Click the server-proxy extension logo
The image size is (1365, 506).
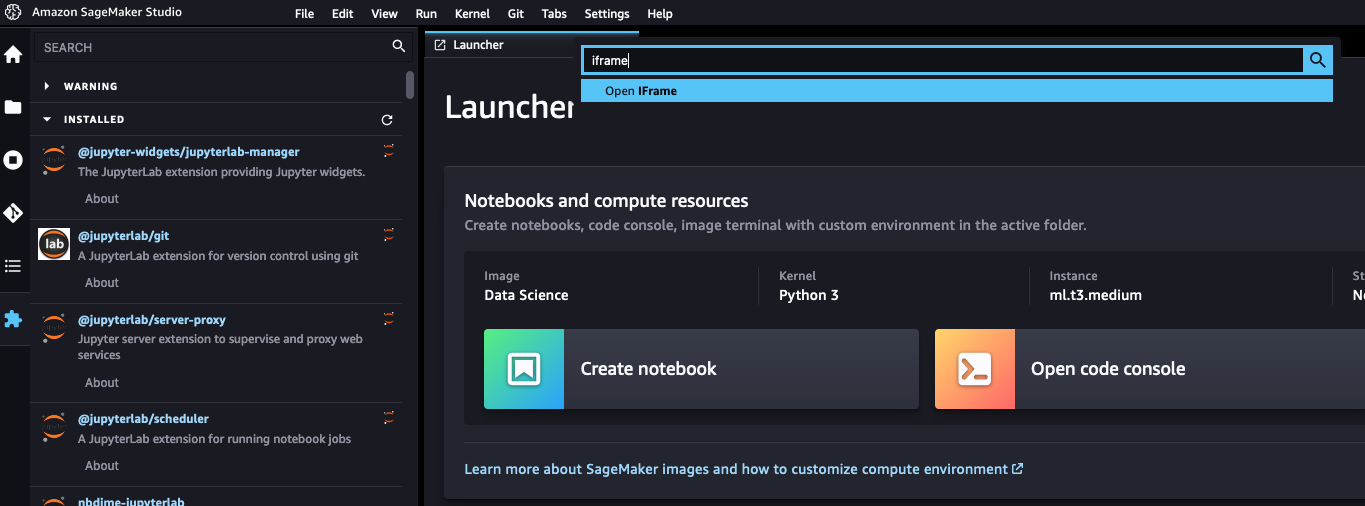click(x=54, y=329)
